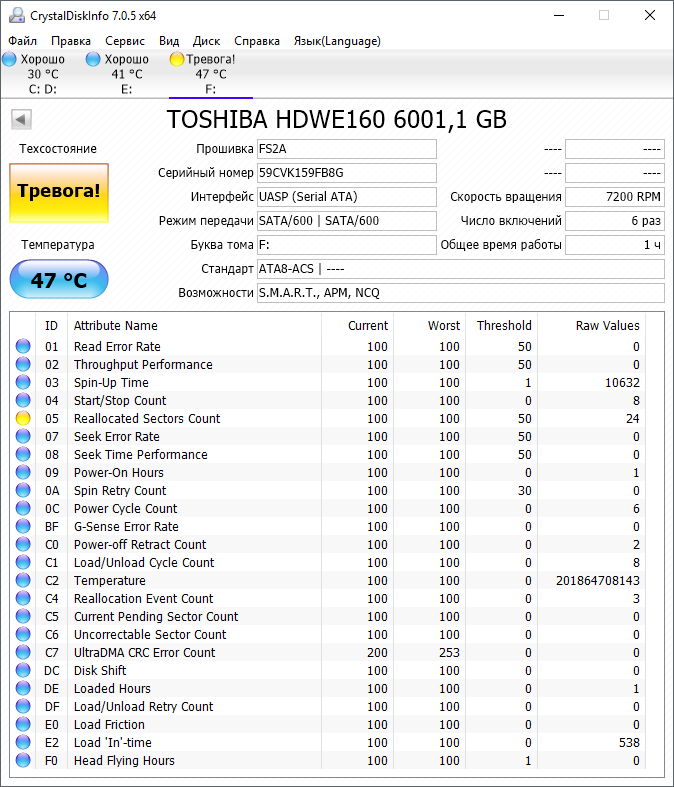Click the CrystalDiskInfo title bar app icon
The height and width of the screenshot is (787, 674).
[x=17, y=16]
